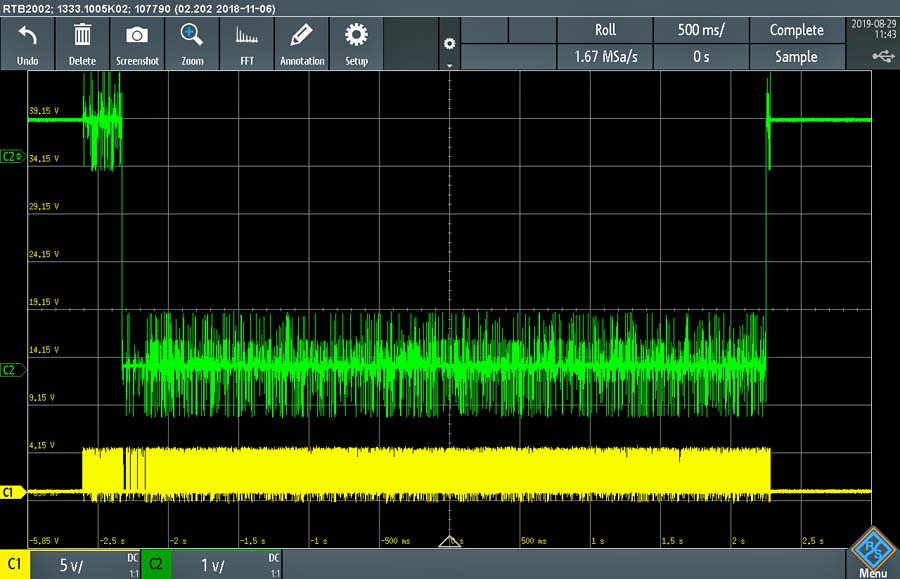The height and width of the screenshot is (579, 900).
Task: Tap the 4.15 V vertical axis label
Action: [x=42, y=445]
